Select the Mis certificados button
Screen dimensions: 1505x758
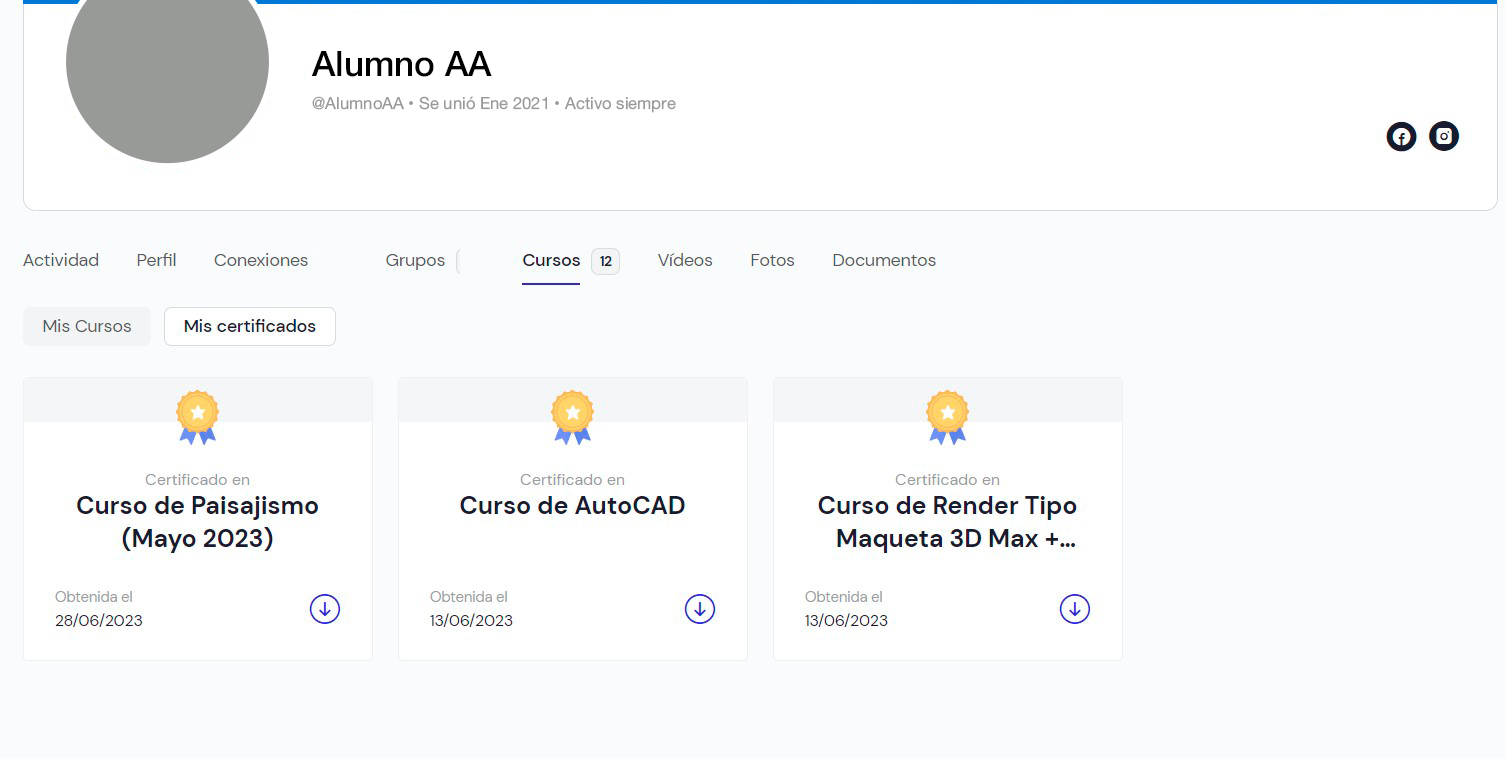(250, 326)
